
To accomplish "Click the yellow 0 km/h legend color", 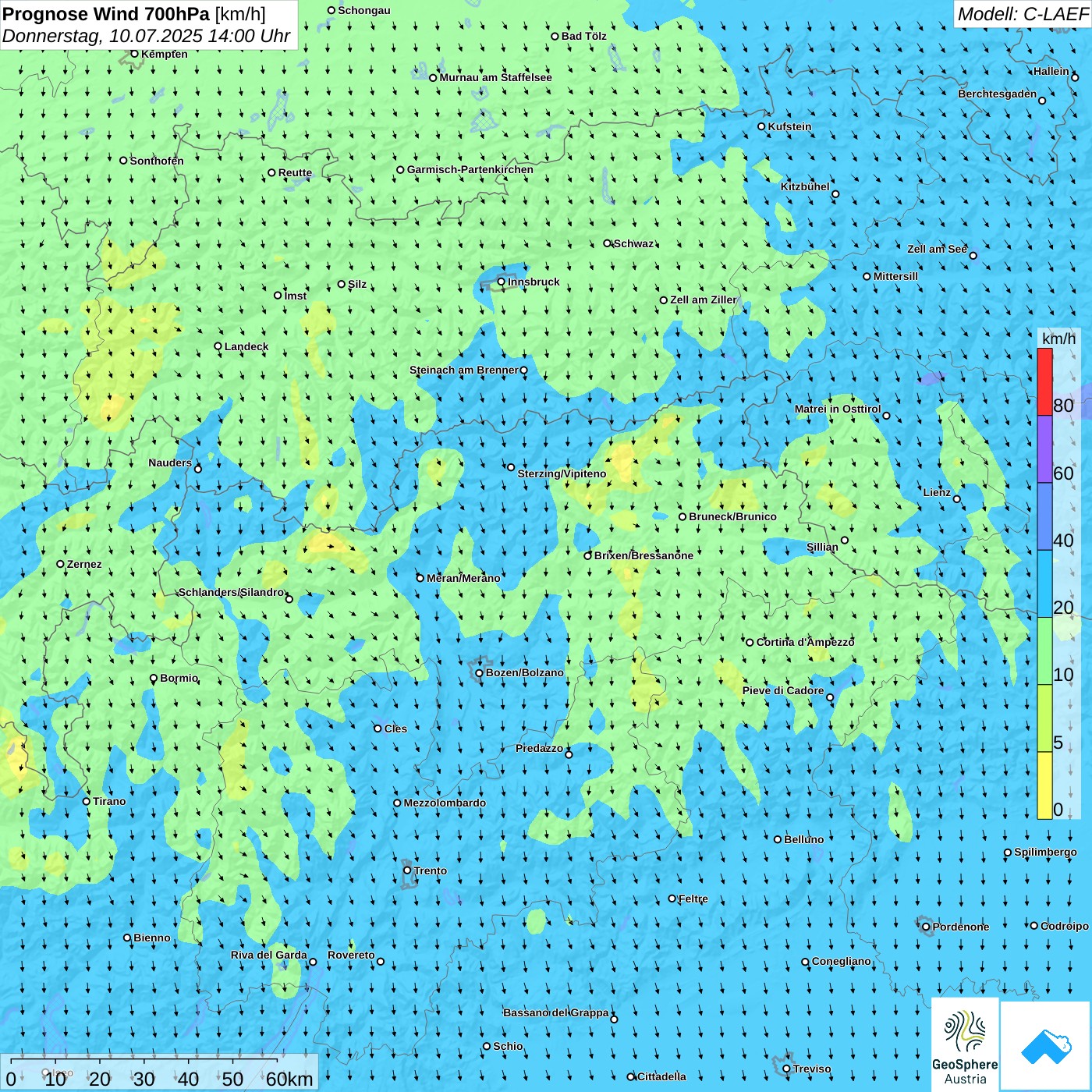I will [x=1044, y=785].
